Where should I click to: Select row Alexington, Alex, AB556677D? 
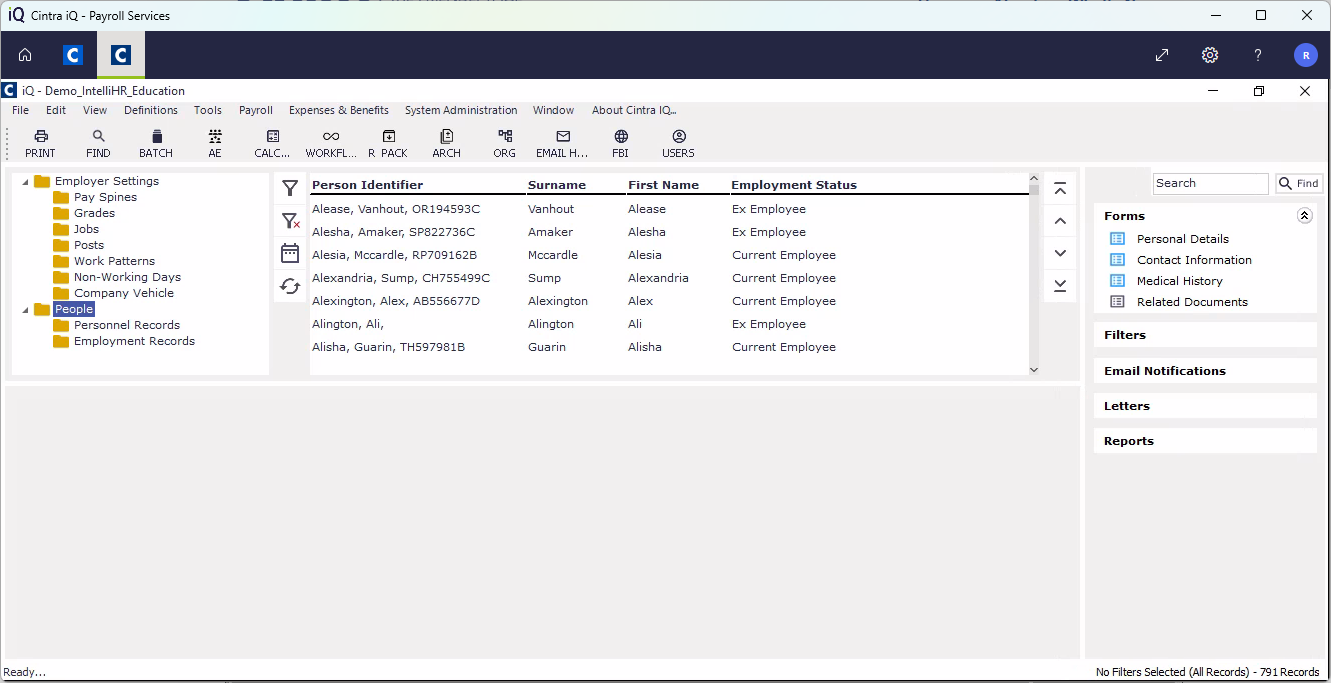pos(669,301)
